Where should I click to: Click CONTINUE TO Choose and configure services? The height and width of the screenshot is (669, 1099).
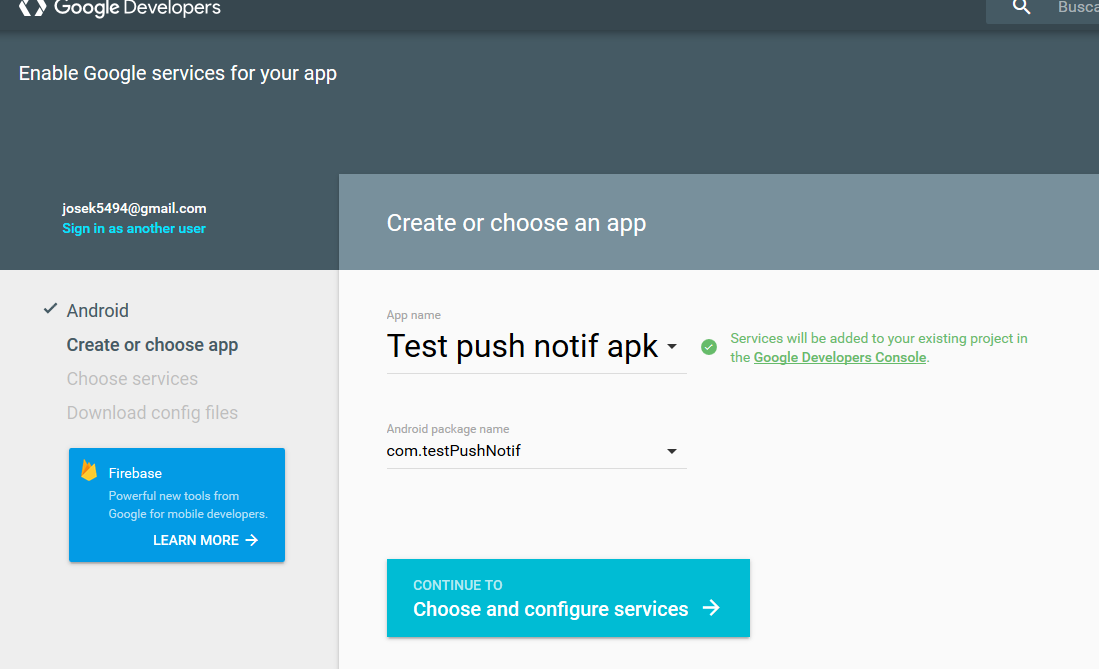(x=567, y=598)
